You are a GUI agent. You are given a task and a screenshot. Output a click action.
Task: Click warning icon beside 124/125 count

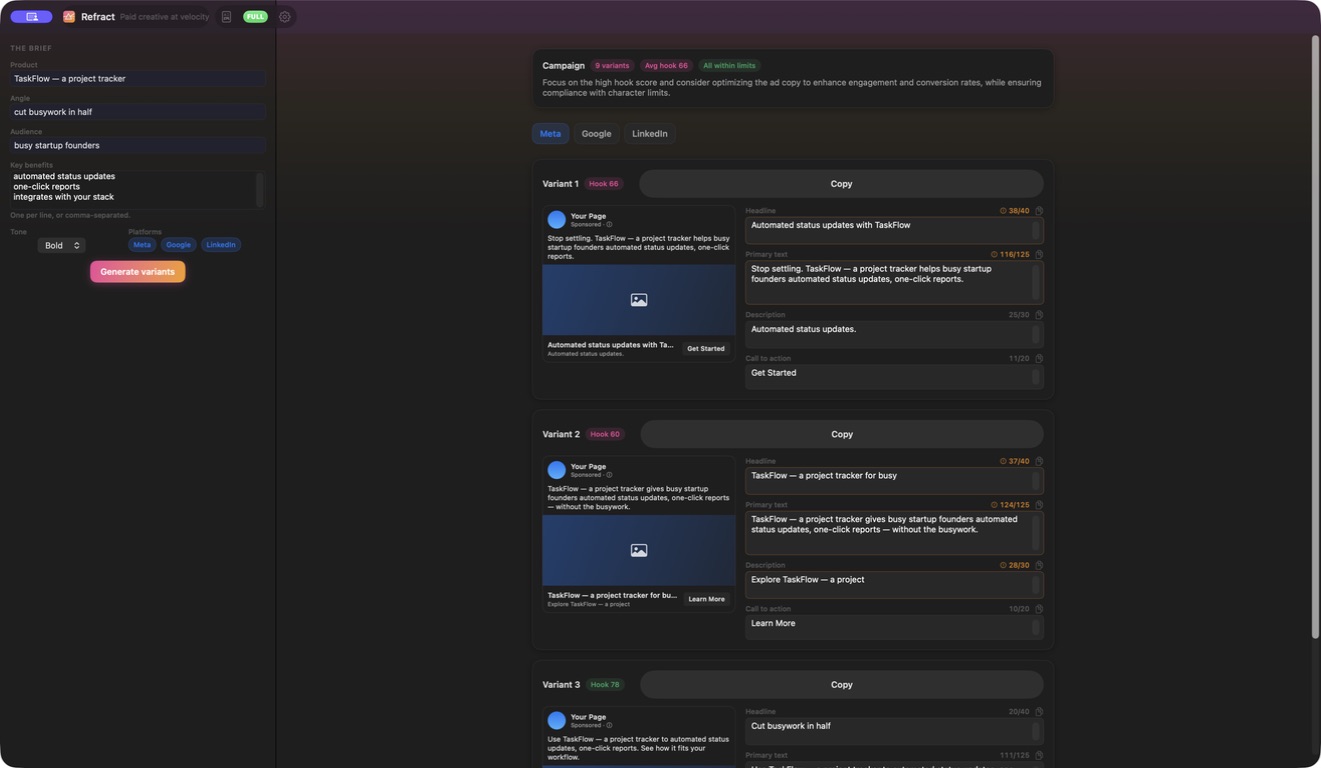point(994,505)
